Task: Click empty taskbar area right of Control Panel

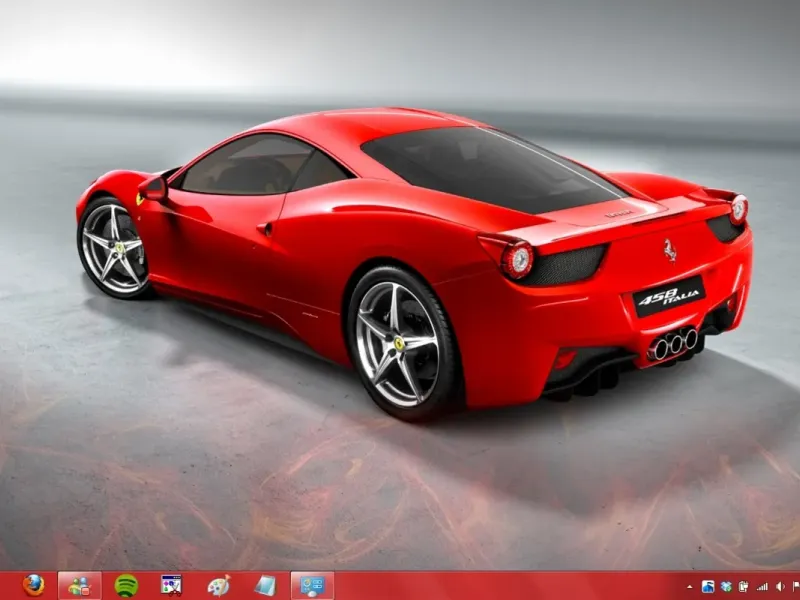Action: (500, 585)
